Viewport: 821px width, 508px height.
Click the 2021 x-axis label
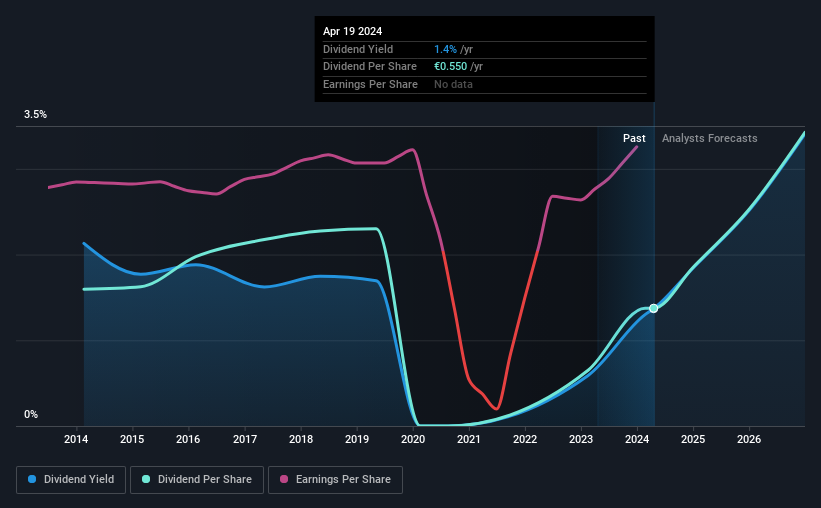(x=469, y=439)
